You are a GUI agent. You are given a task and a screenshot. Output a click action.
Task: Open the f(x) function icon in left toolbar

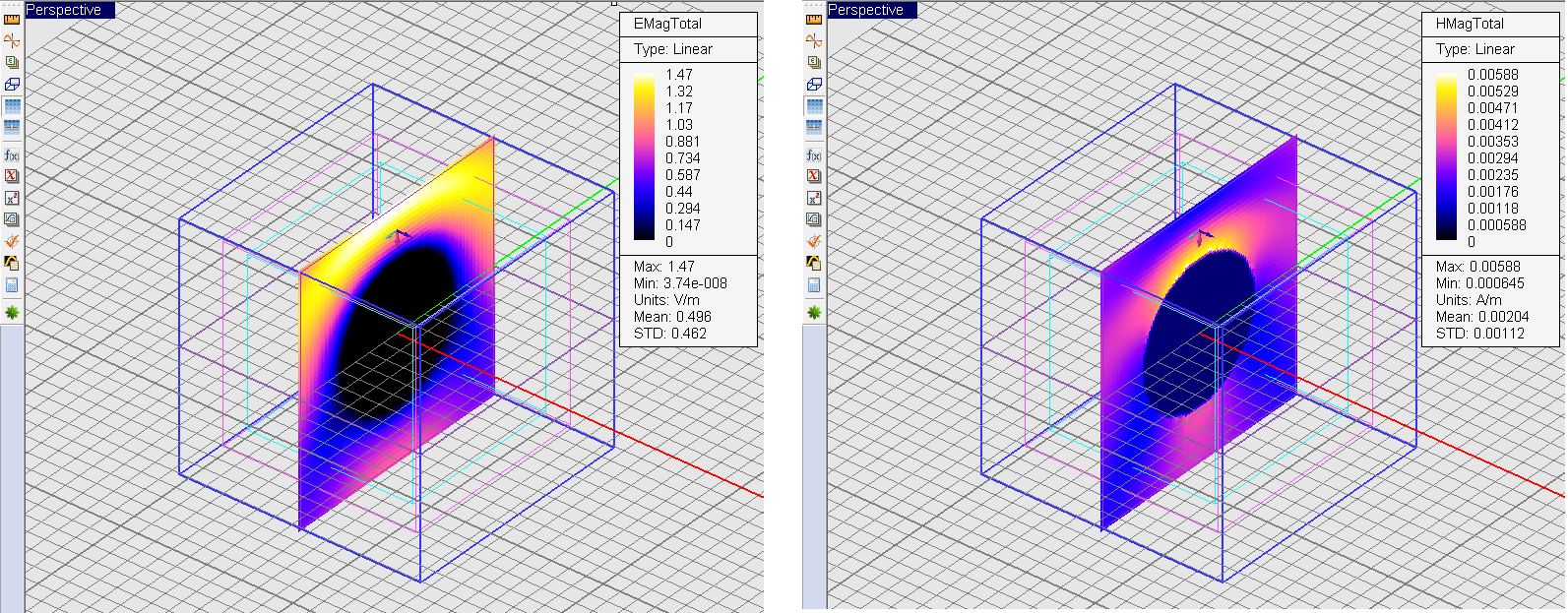pos(12,154)
